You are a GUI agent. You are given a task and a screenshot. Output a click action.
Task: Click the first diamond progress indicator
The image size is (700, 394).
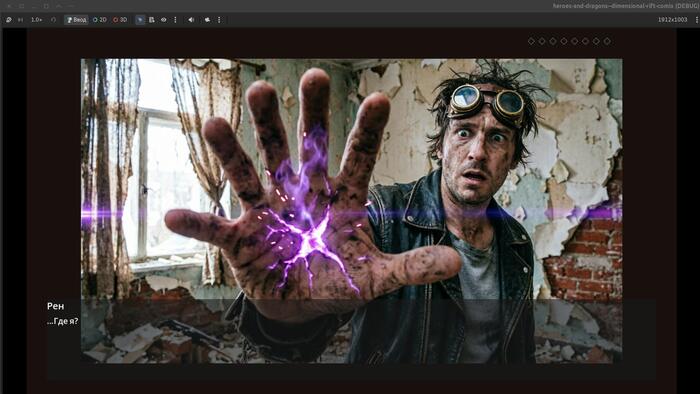[531, 41]
